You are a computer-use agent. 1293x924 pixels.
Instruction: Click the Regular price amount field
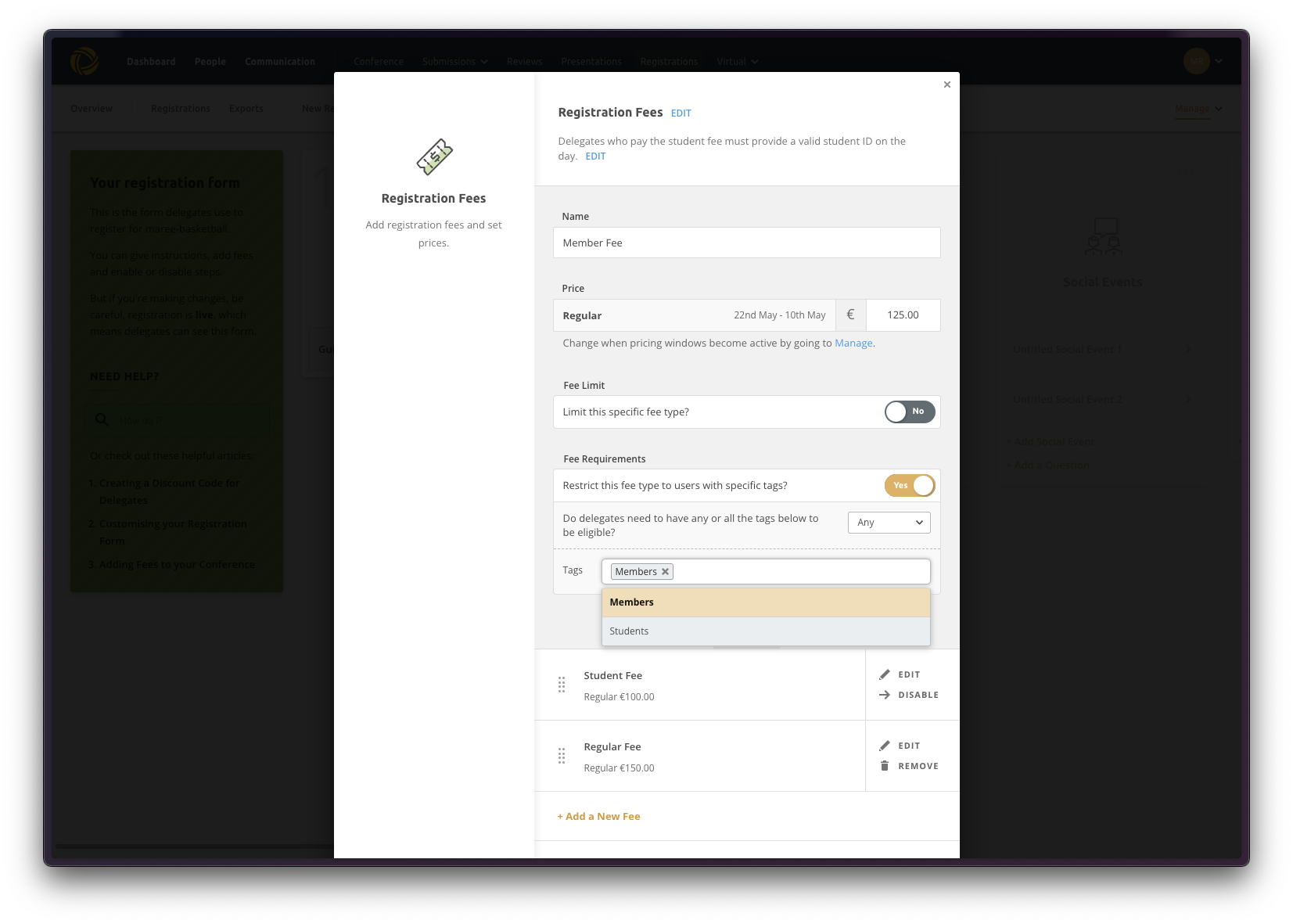[903, 315]
